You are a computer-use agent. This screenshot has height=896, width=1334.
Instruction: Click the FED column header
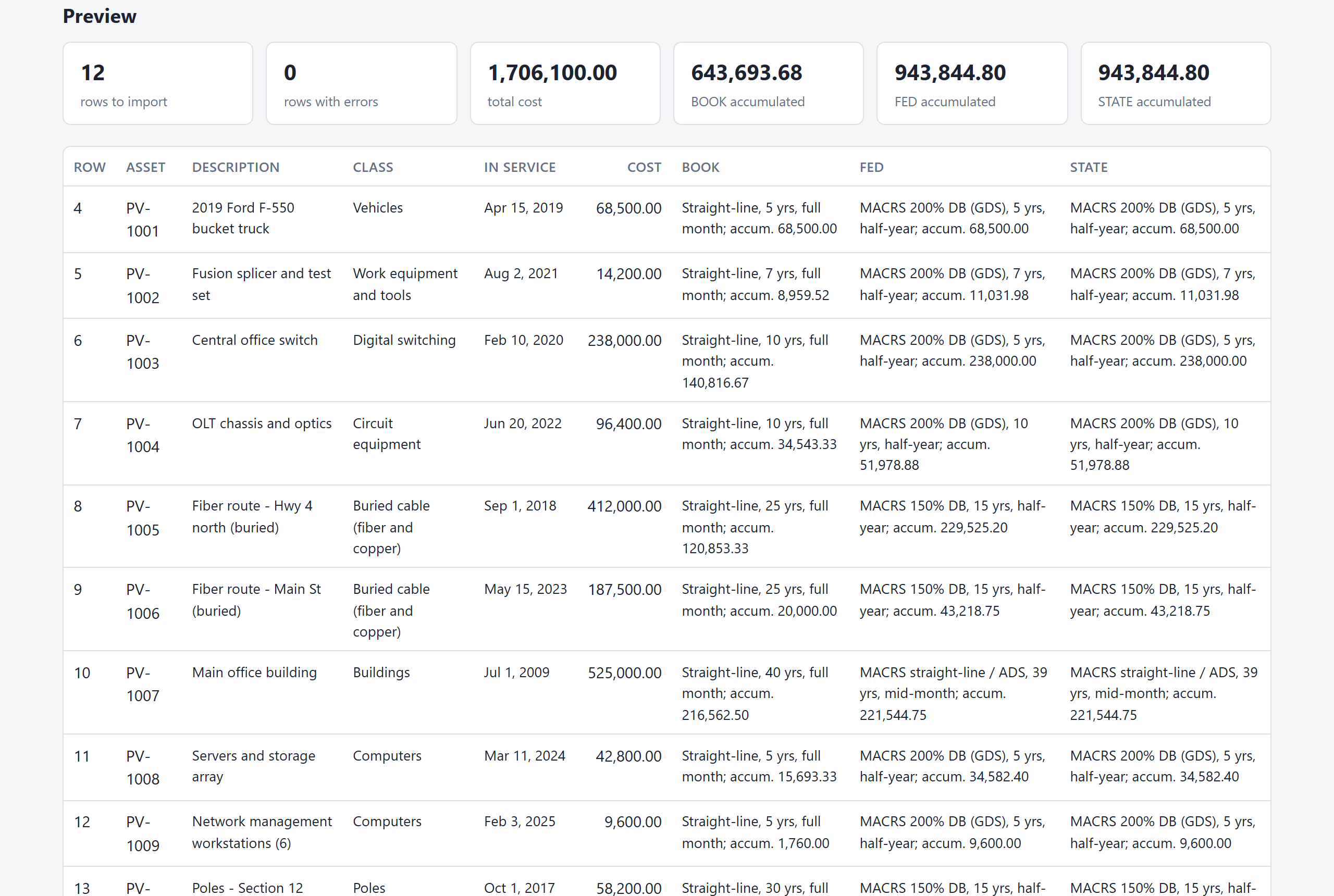click(x=872, y=167)
